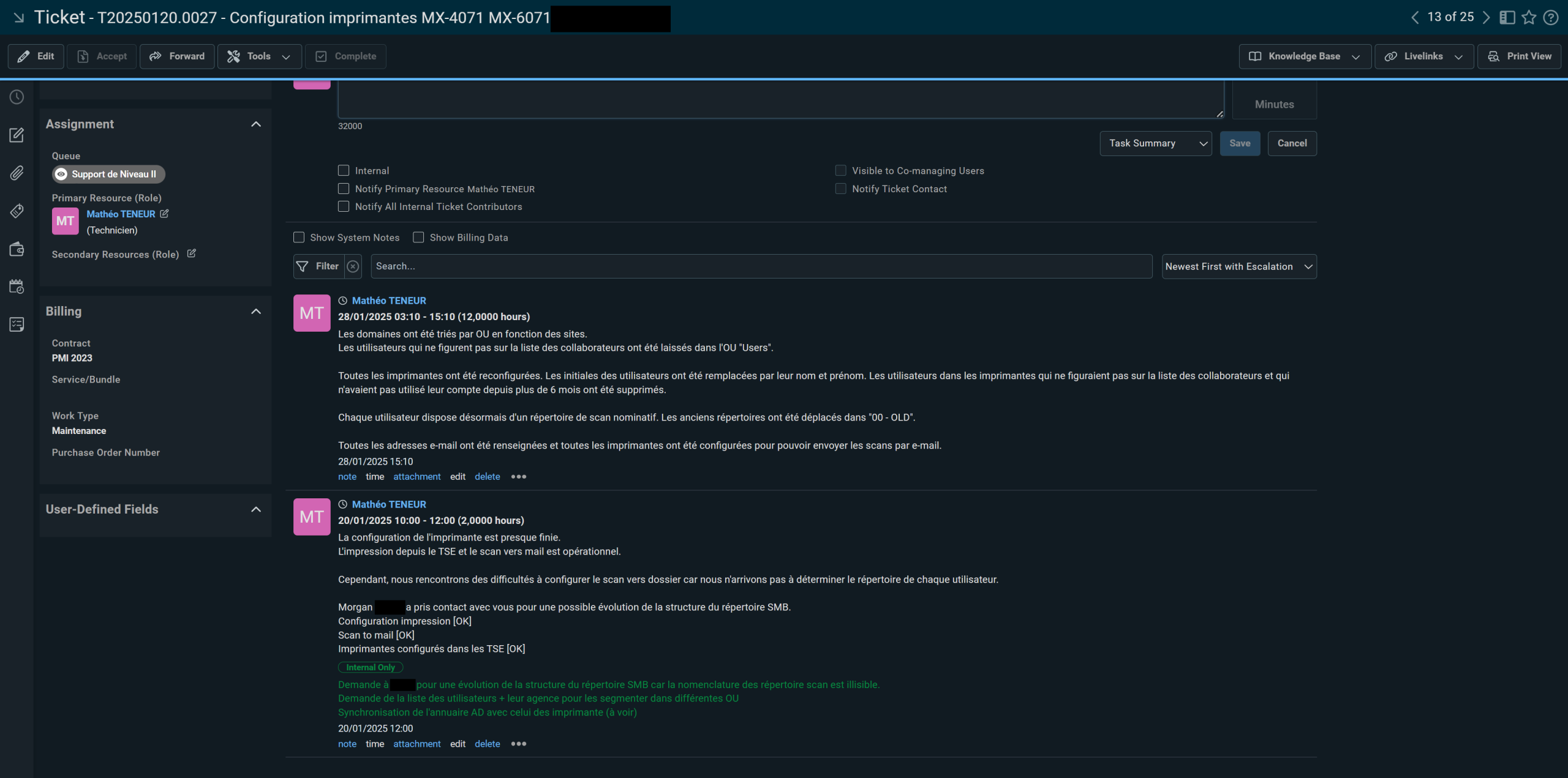Viewport: 1568px width, 778px height.
Task: Enable Notify Primary Resource Mathéo TENEUR
Action: (344, 189)
